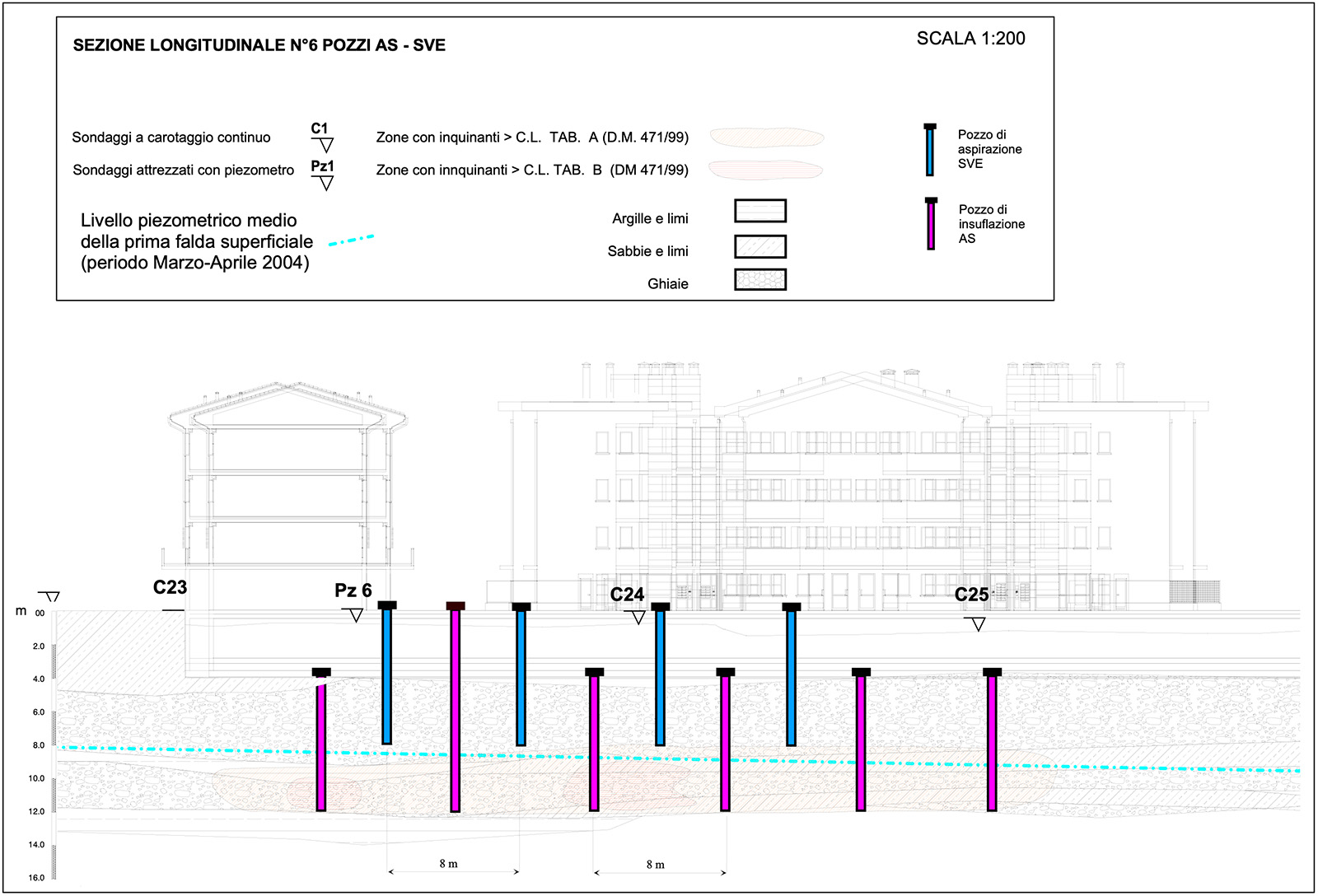Click the magenta AS insufflation well legend symbol

click(931, 224)
